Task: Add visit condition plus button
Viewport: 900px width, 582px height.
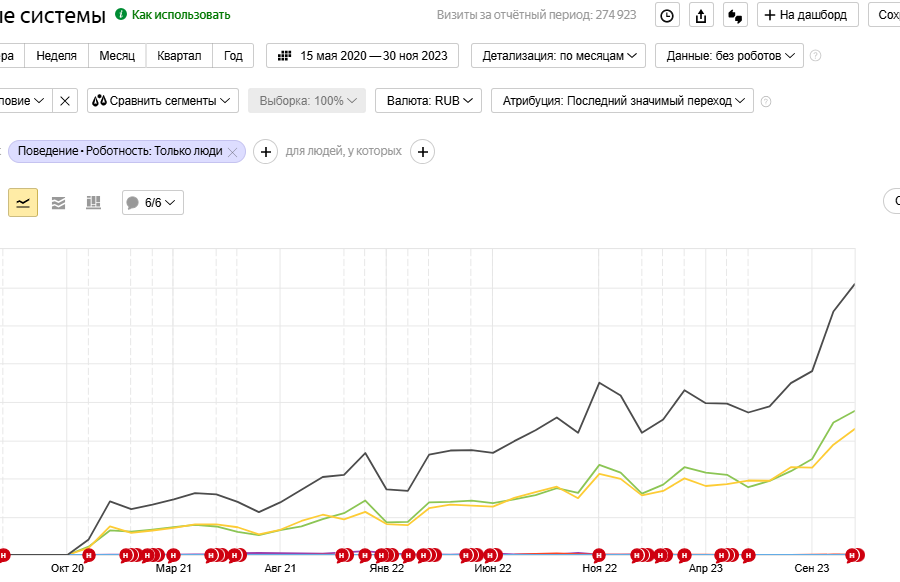Action: click(266, 152)
